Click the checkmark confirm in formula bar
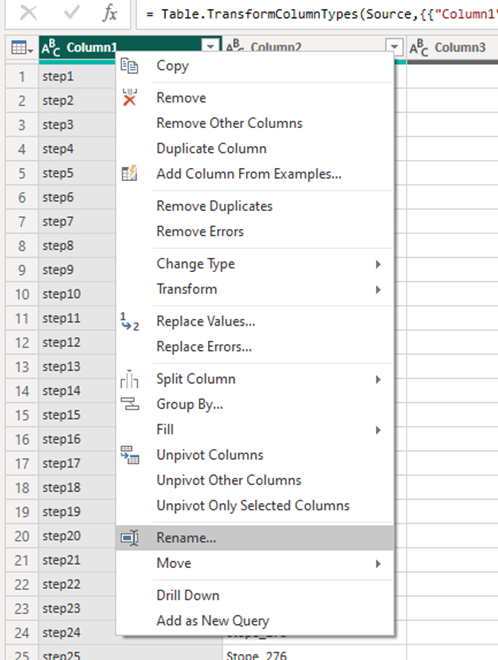This screenshot has height=660, width=498. click(72, 13)
